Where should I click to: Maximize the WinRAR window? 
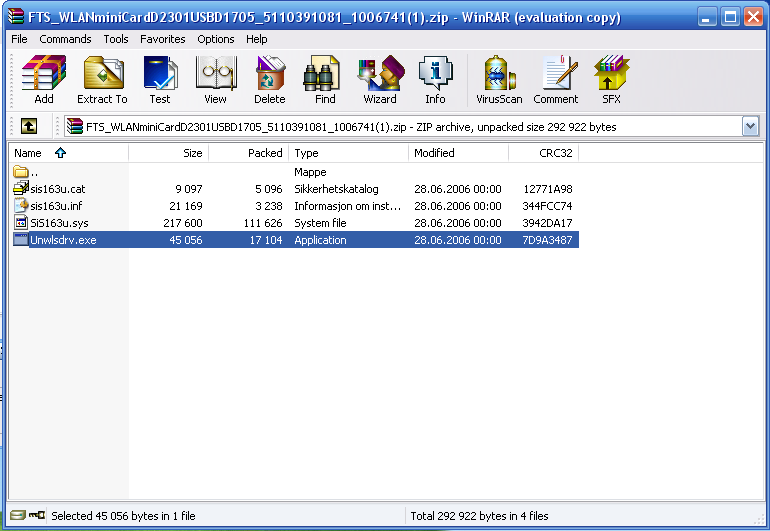(x=730, y=17)
